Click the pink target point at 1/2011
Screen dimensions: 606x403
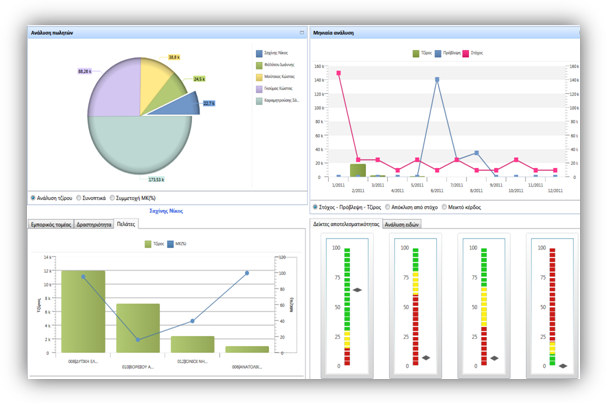[339, 73]
